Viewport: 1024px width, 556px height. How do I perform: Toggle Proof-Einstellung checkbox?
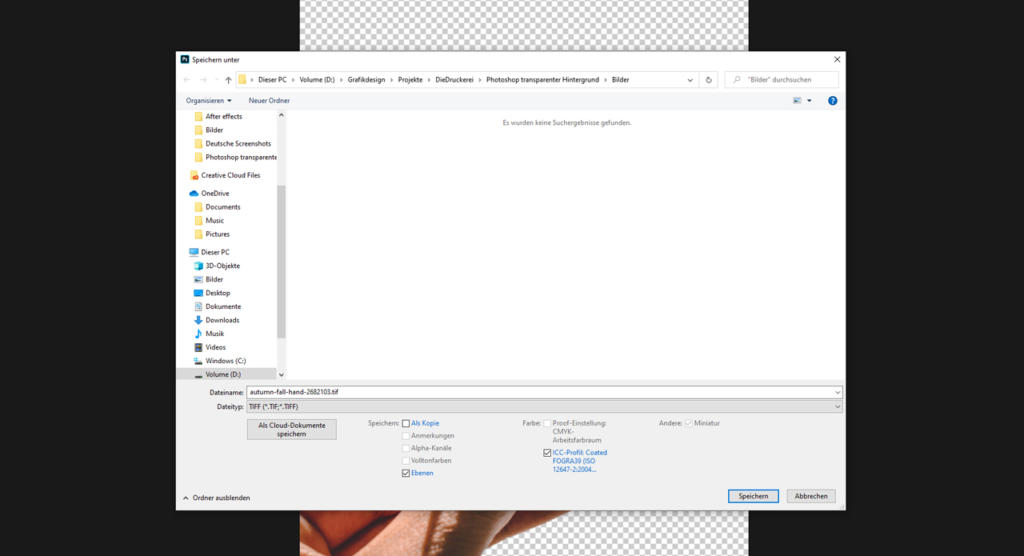pos(547,423)
